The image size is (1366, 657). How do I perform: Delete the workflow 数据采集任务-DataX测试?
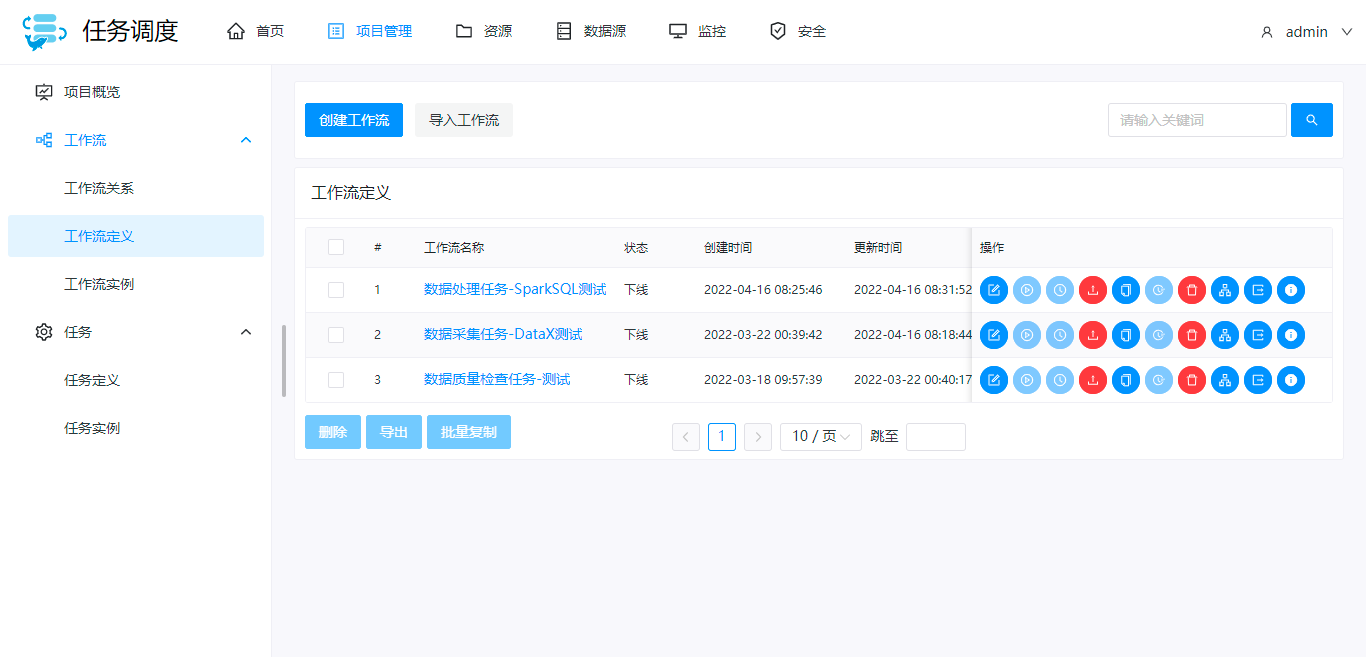coord(1191,335)
